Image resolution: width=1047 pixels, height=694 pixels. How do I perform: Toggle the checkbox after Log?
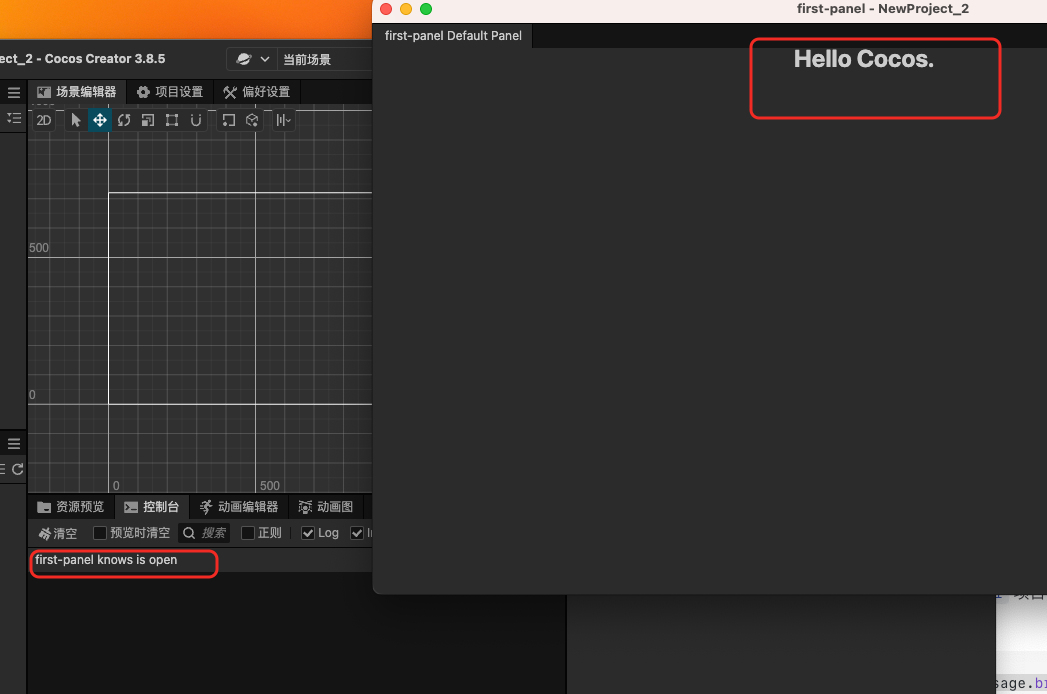coord(357,533)
